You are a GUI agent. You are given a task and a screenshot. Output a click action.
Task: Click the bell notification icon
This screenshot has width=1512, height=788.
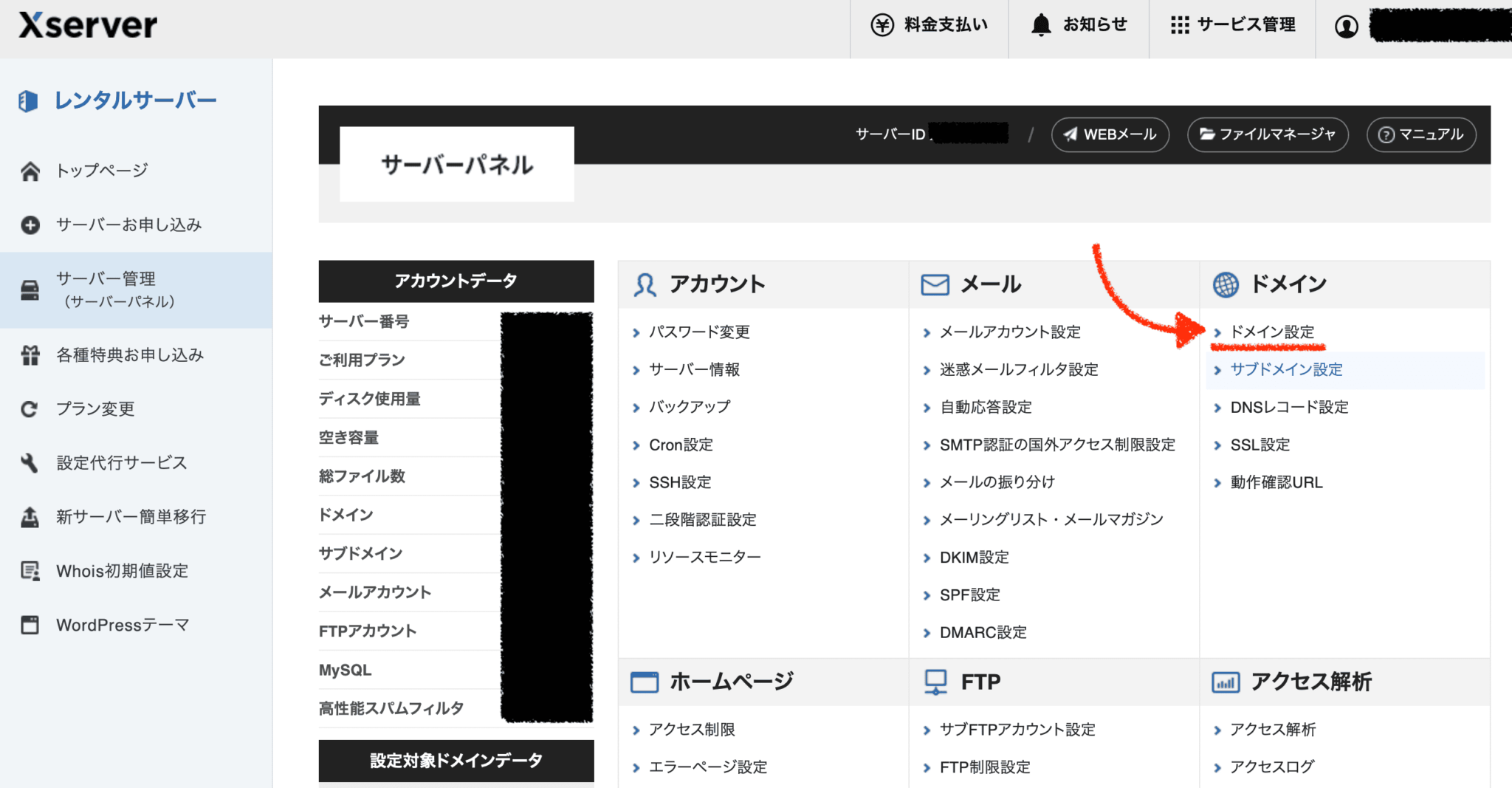click(1041, 25)
